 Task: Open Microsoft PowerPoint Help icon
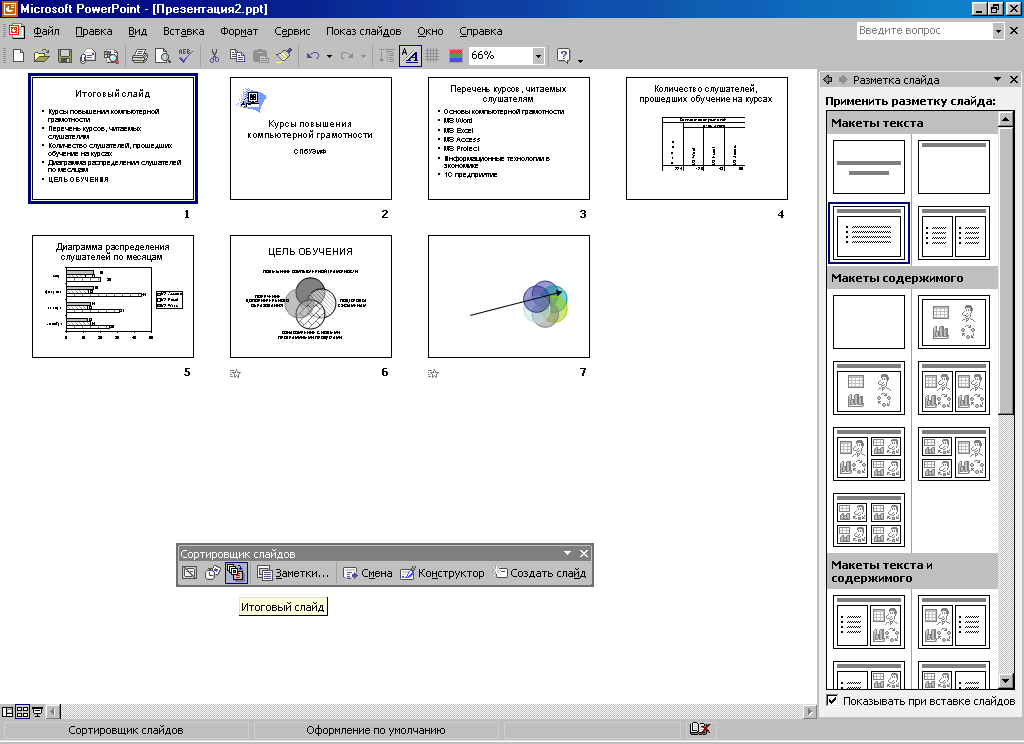point(564,56)
